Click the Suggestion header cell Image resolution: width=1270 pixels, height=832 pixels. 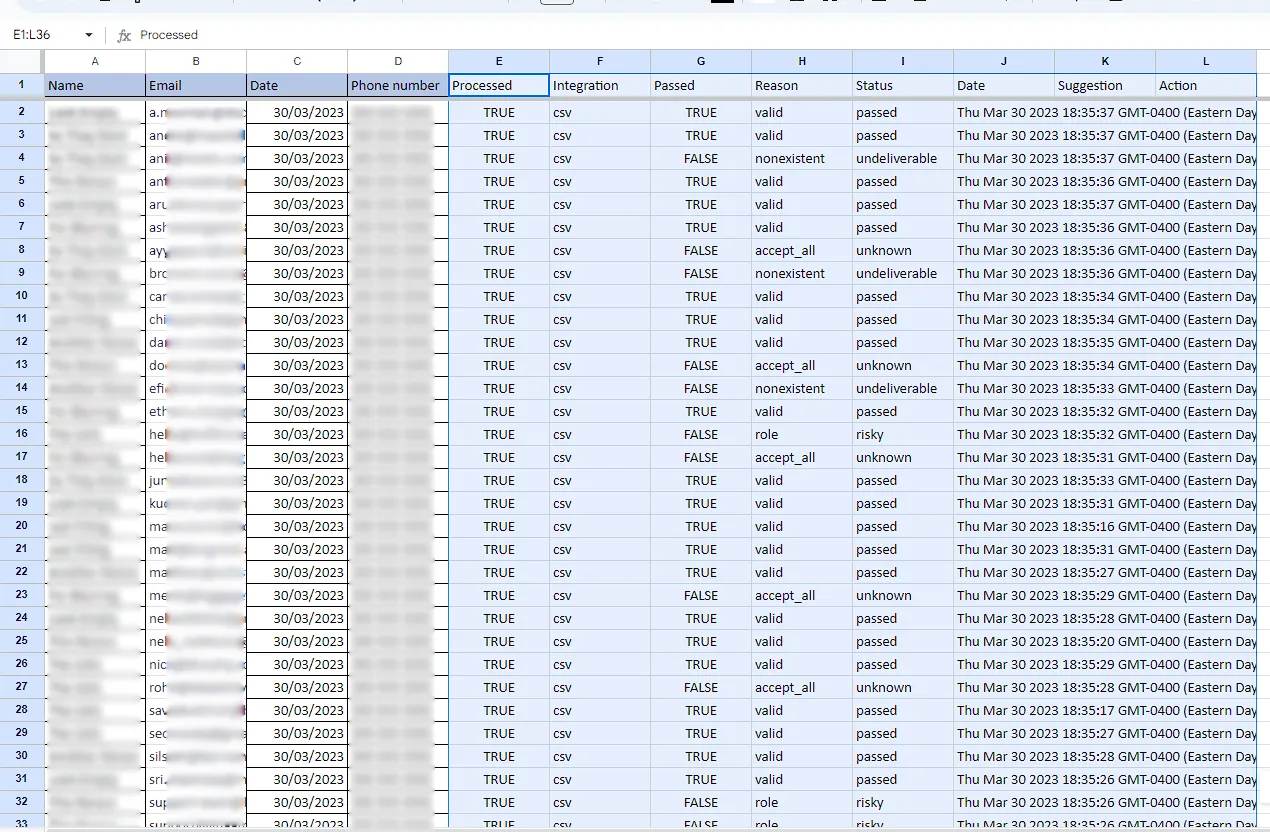pyautogui.click(x=1105, y=85)
